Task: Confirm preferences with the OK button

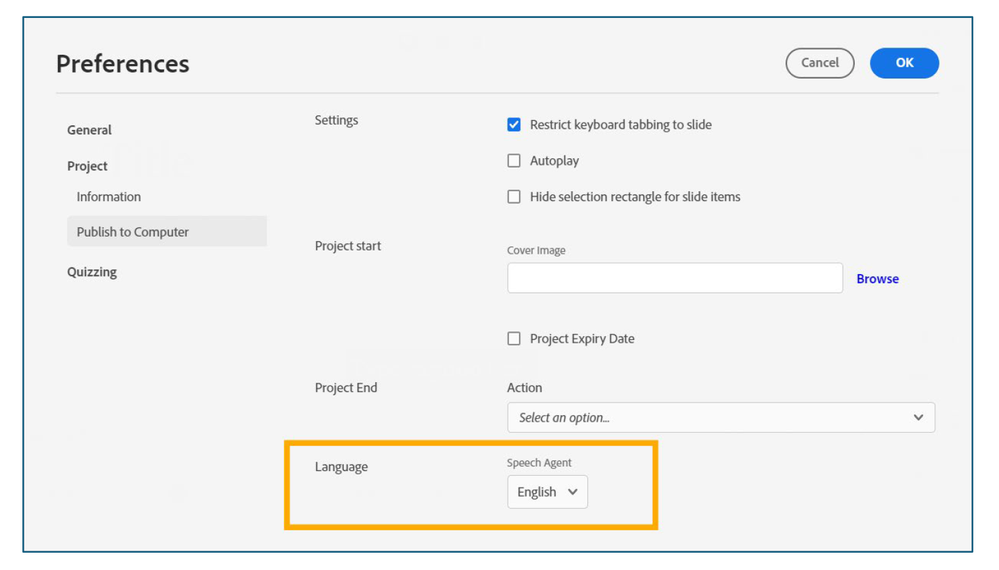Action: tap(904, 63)
